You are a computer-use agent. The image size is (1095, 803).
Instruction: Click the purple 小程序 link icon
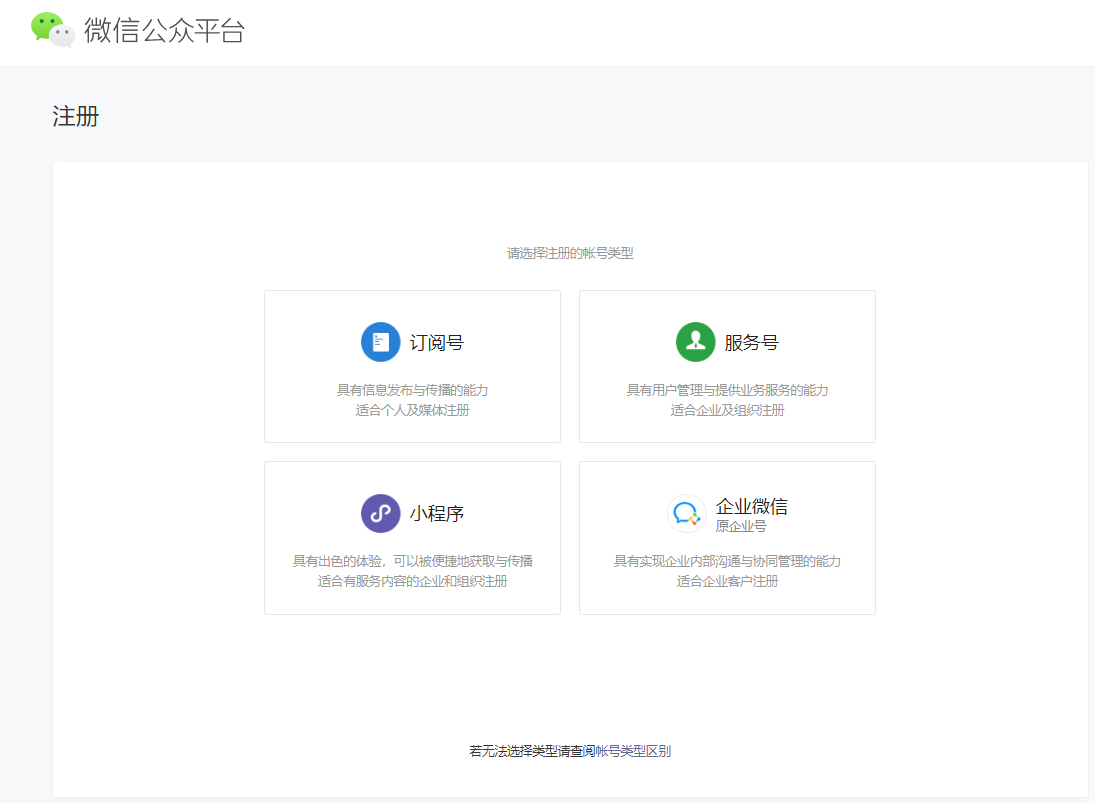381,513
